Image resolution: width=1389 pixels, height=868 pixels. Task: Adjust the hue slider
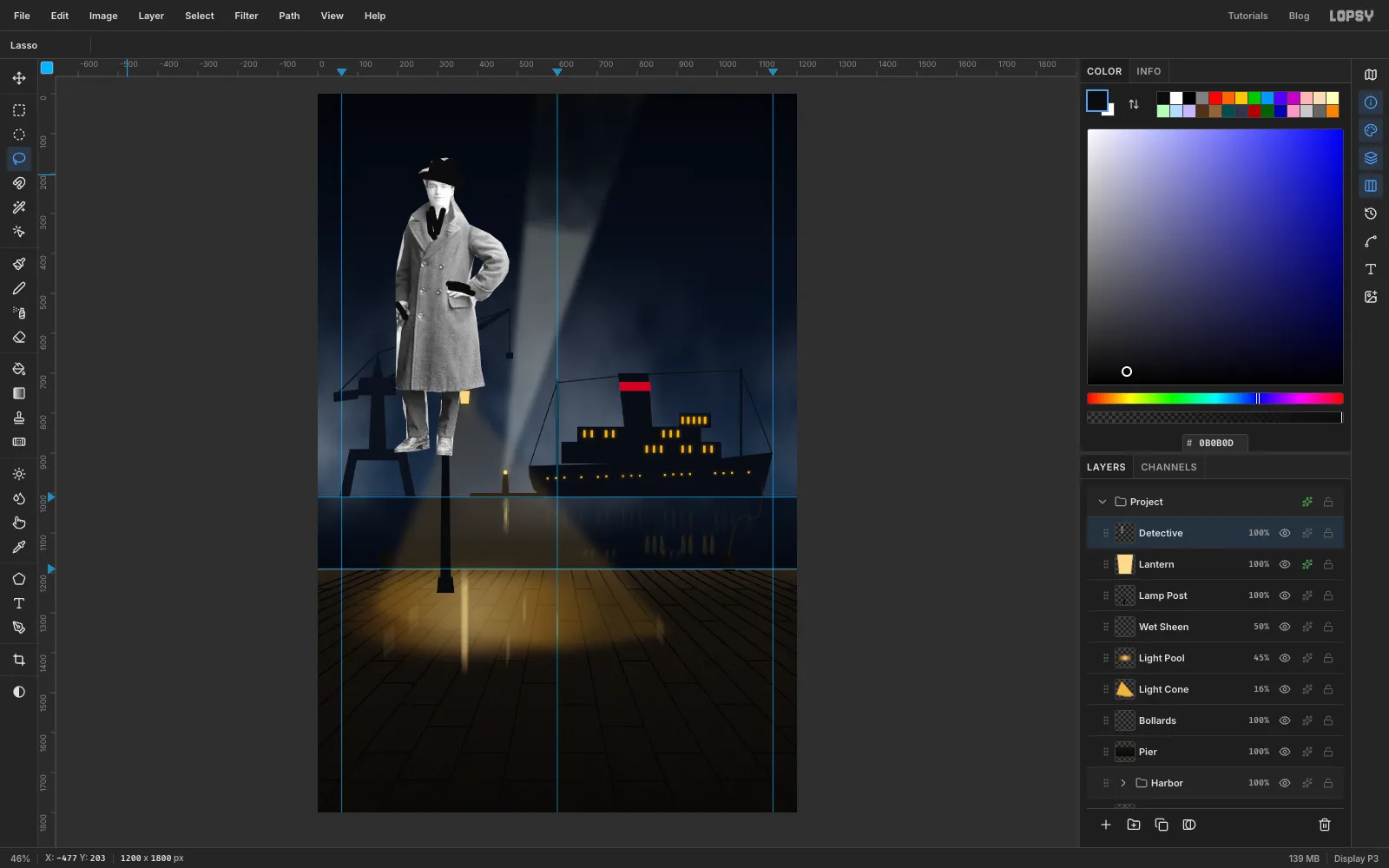1215,398
